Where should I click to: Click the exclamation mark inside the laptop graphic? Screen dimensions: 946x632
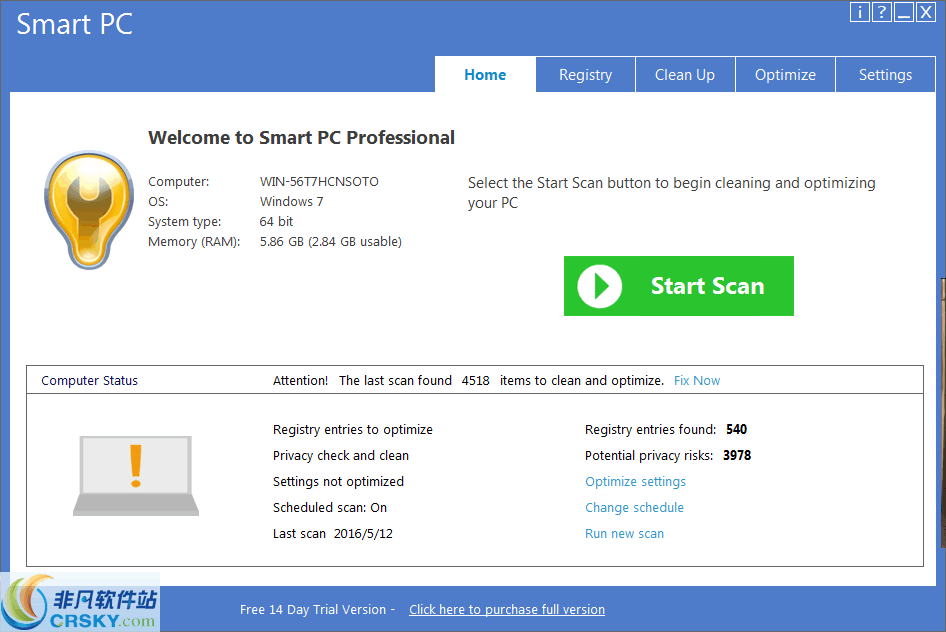pyautogui.click(x=134, y=466)
